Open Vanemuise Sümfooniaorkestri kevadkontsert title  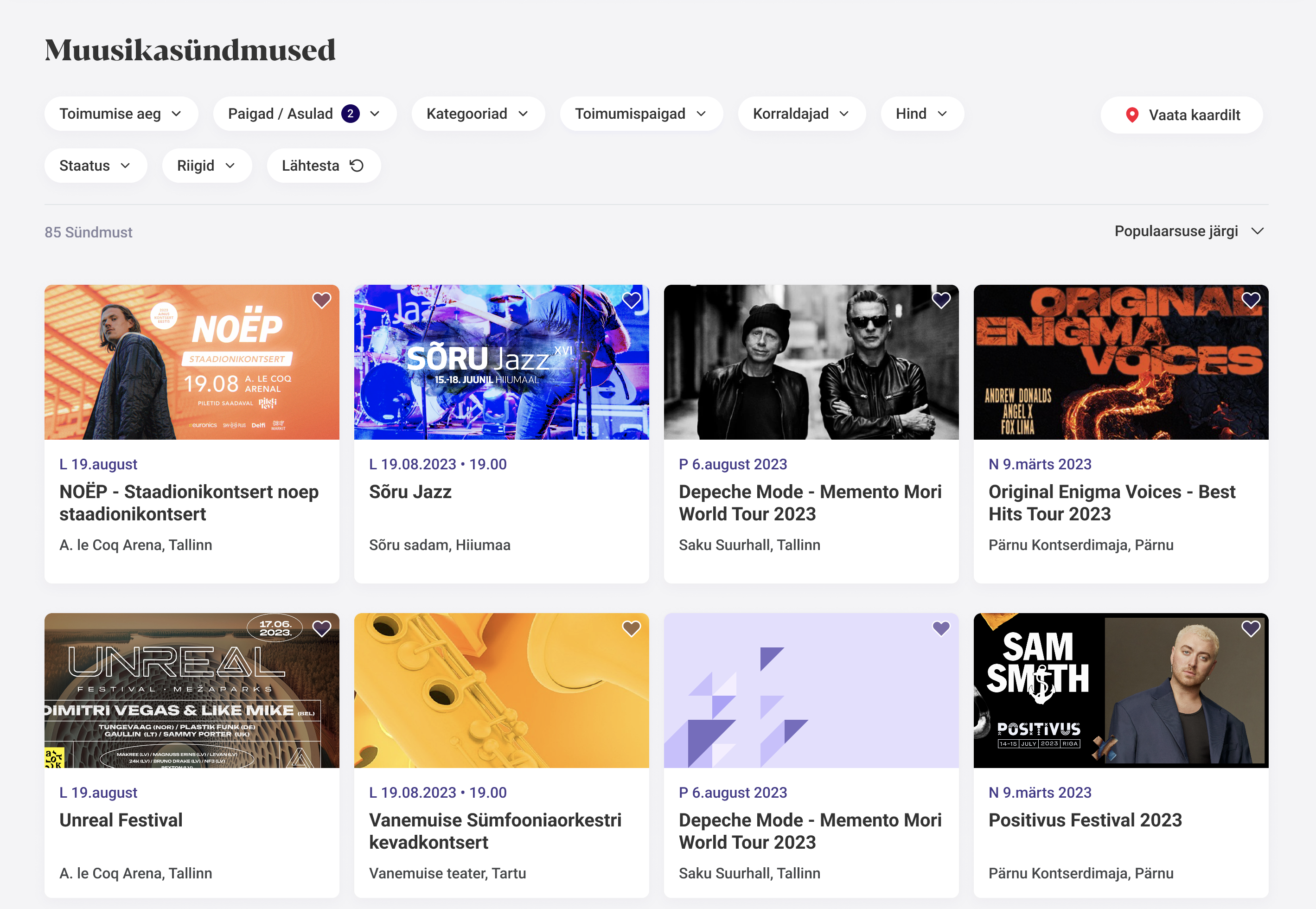(495, 831)
